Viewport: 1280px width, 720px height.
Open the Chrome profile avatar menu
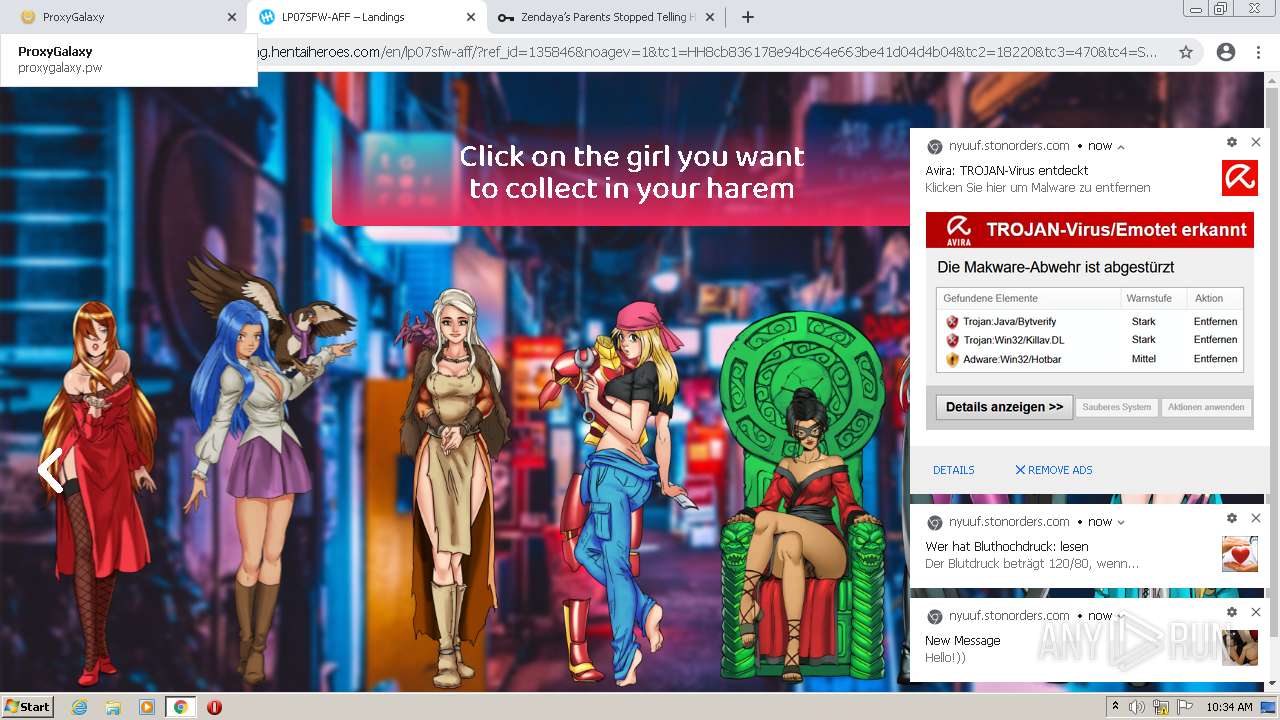[x=1225, y=52]
